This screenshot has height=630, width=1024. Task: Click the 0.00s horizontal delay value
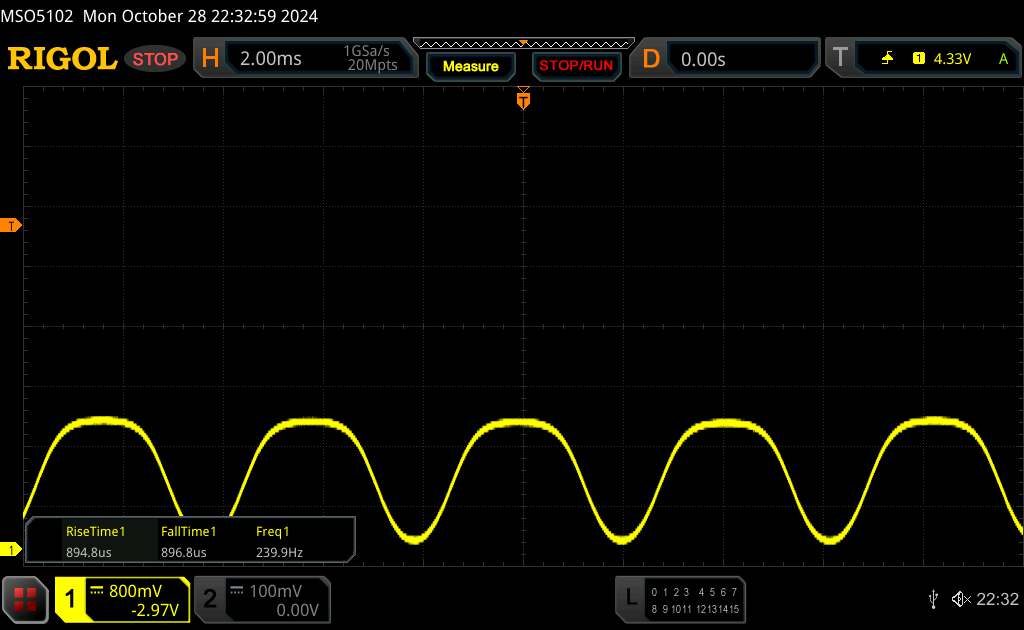point(703,59)
